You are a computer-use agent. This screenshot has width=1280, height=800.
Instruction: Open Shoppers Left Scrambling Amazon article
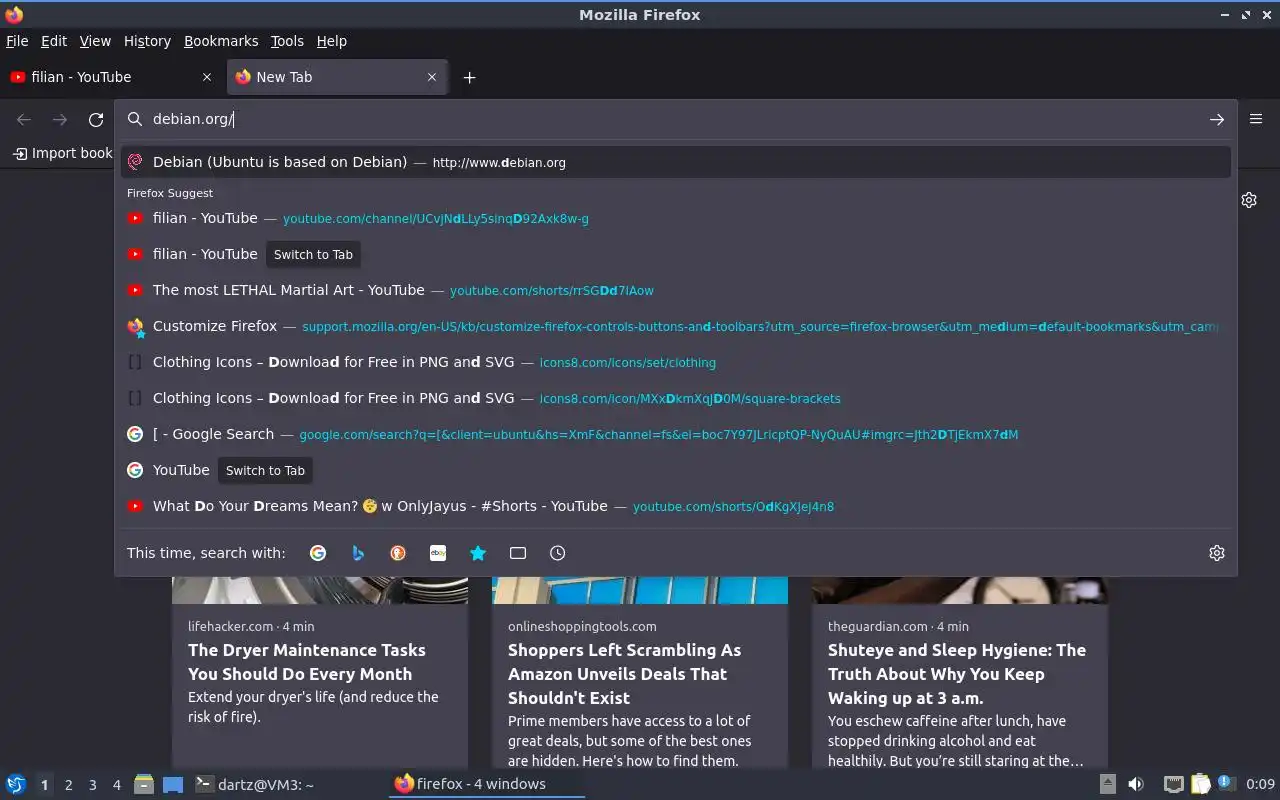[x=624, y=674]
